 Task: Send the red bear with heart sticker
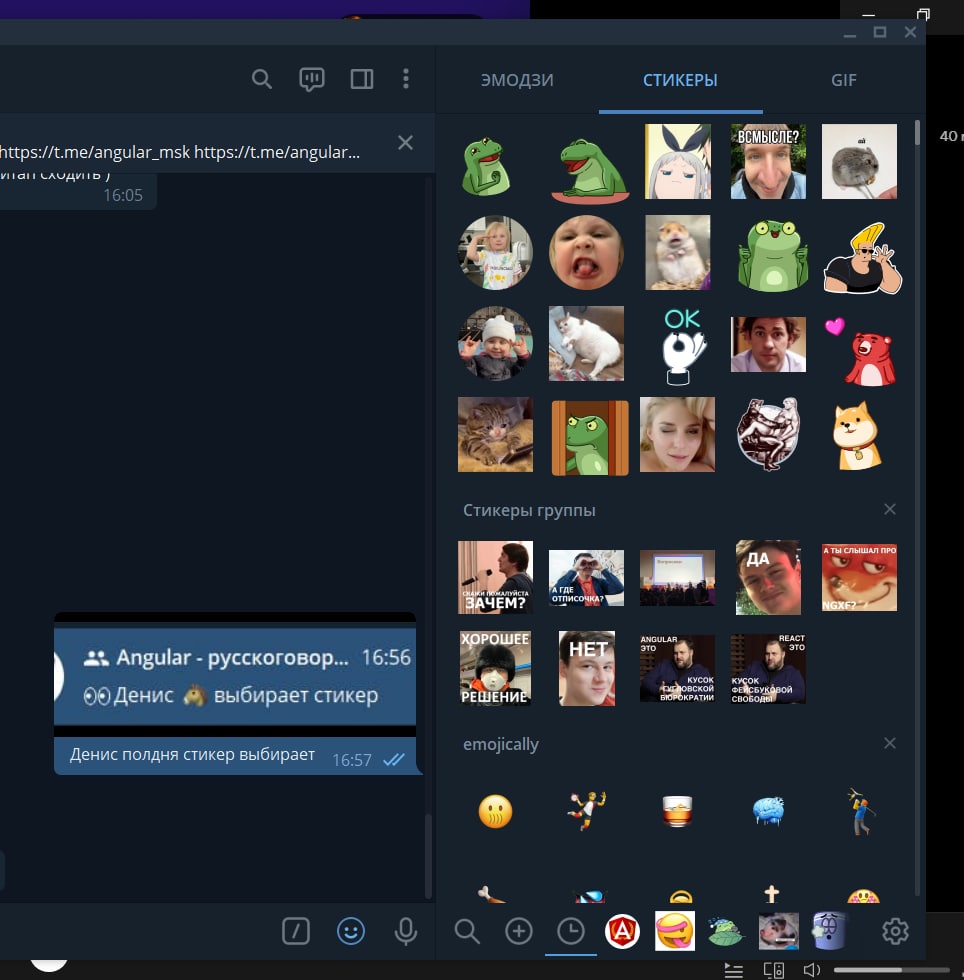click(x=863, y=351)
